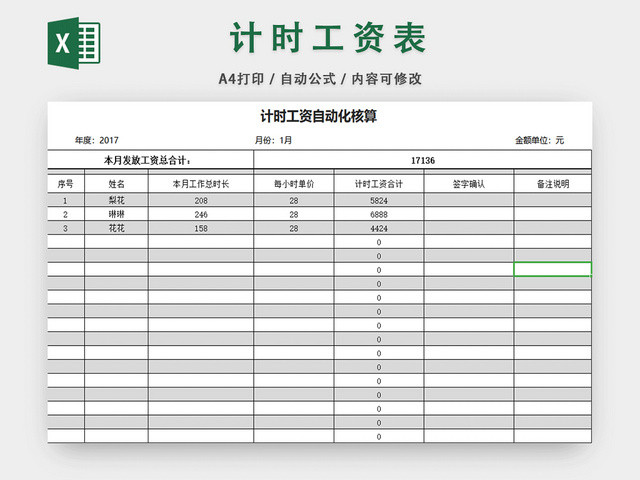
Task: Click the green-outlined active cell in 备注说明 column
Action: click(553, 269)
